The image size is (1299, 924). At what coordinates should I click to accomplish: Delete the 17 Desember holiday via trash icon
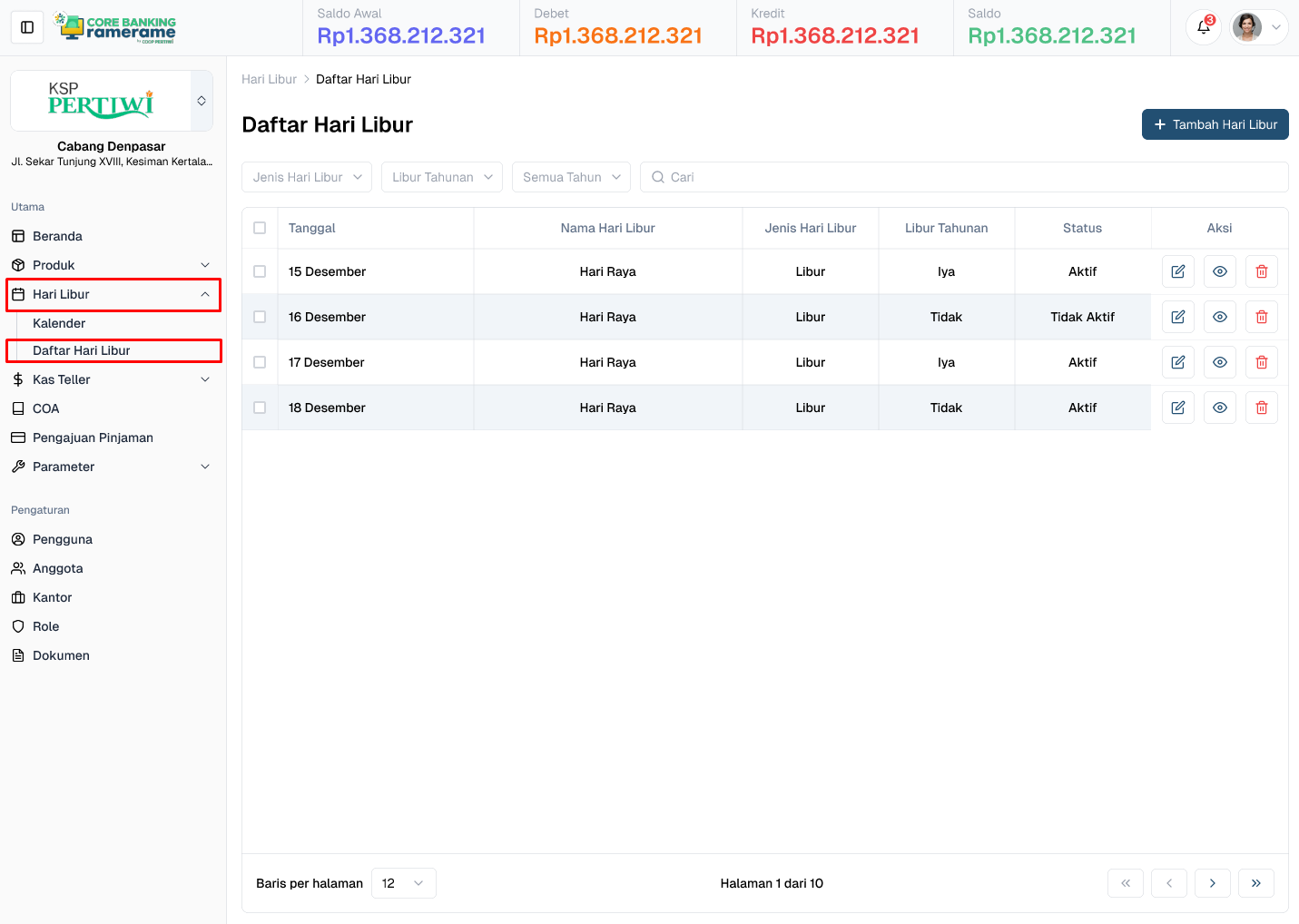(1261, 361)
